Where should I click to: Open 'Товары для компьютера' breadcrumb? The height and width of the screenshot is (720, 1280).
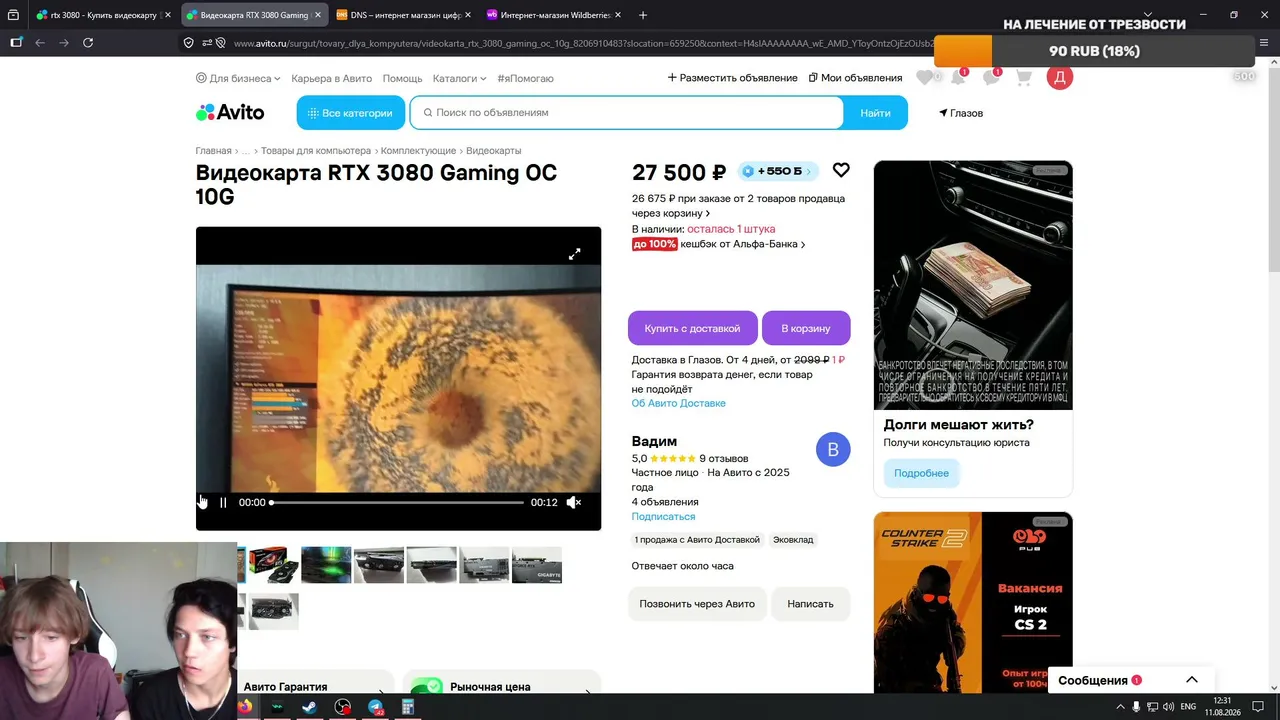(x=316, y=151)
